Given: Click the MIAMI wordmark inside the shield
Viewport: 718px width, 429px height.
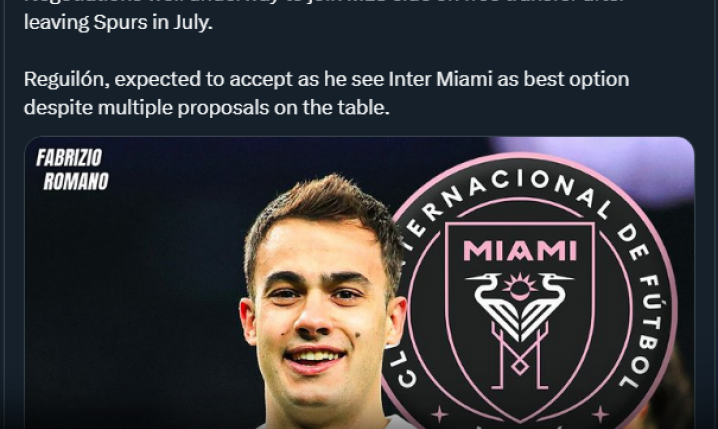Looking at the screenshot, I should (x=519, y=250).
